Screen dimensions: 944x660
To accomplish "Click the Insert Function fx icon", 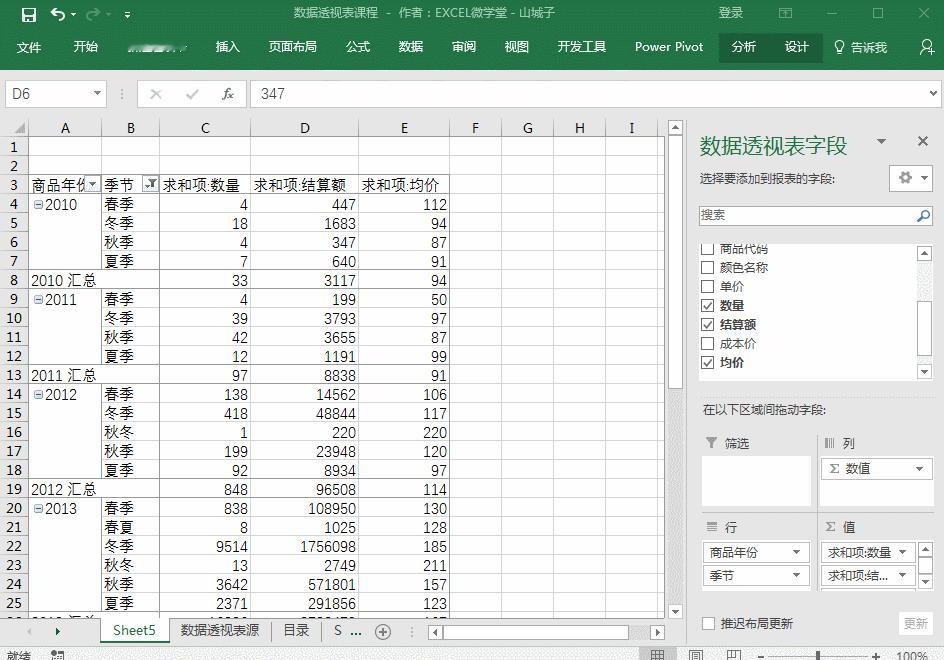I will tap(228, 94).
